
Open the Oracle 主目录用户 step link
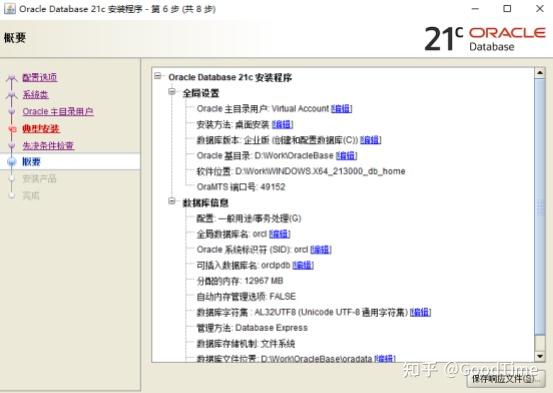click(x=58, y=111)
